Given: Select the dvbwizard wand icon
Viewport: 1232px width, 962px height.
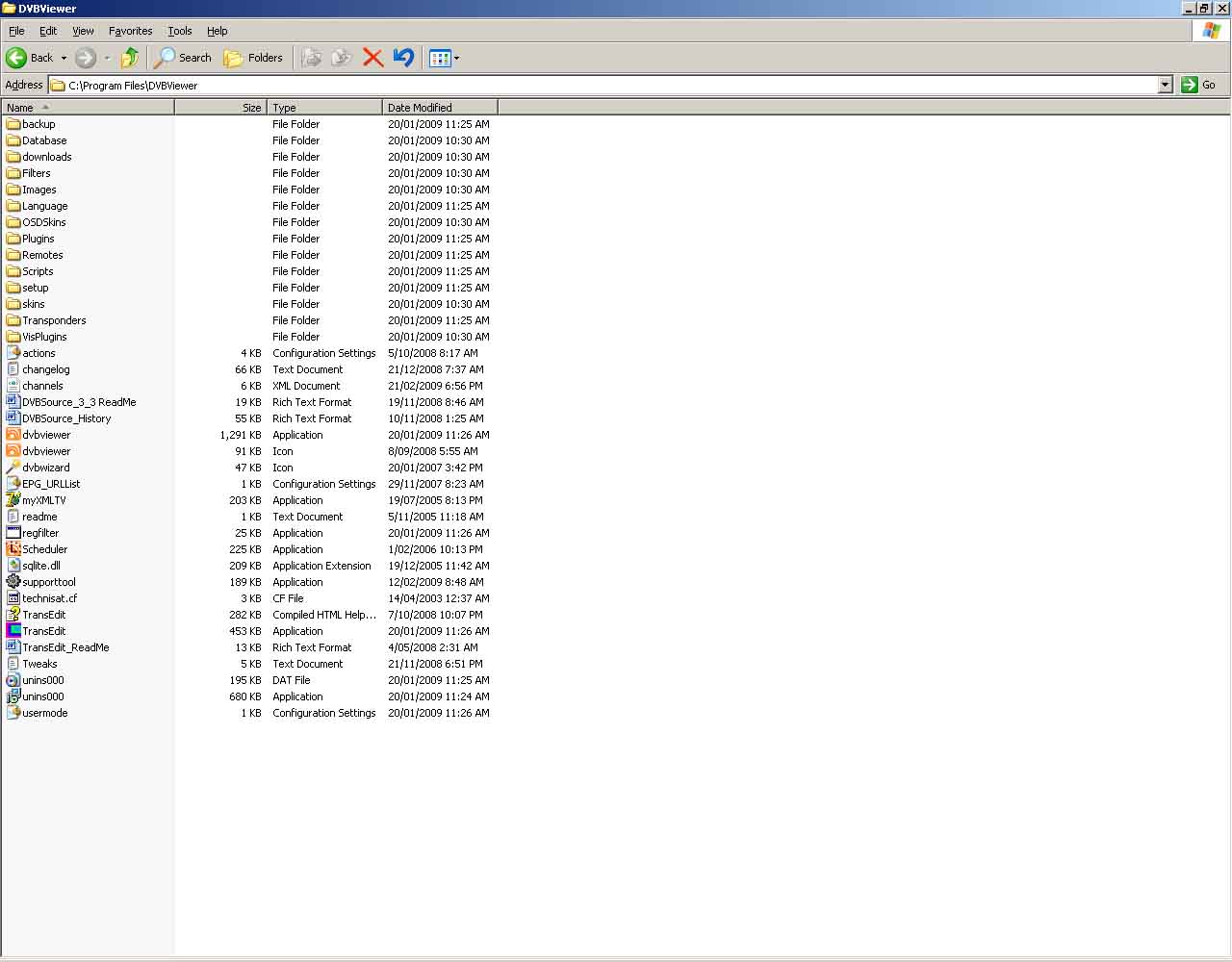Looking at the screenshot, I should point(13,468).
